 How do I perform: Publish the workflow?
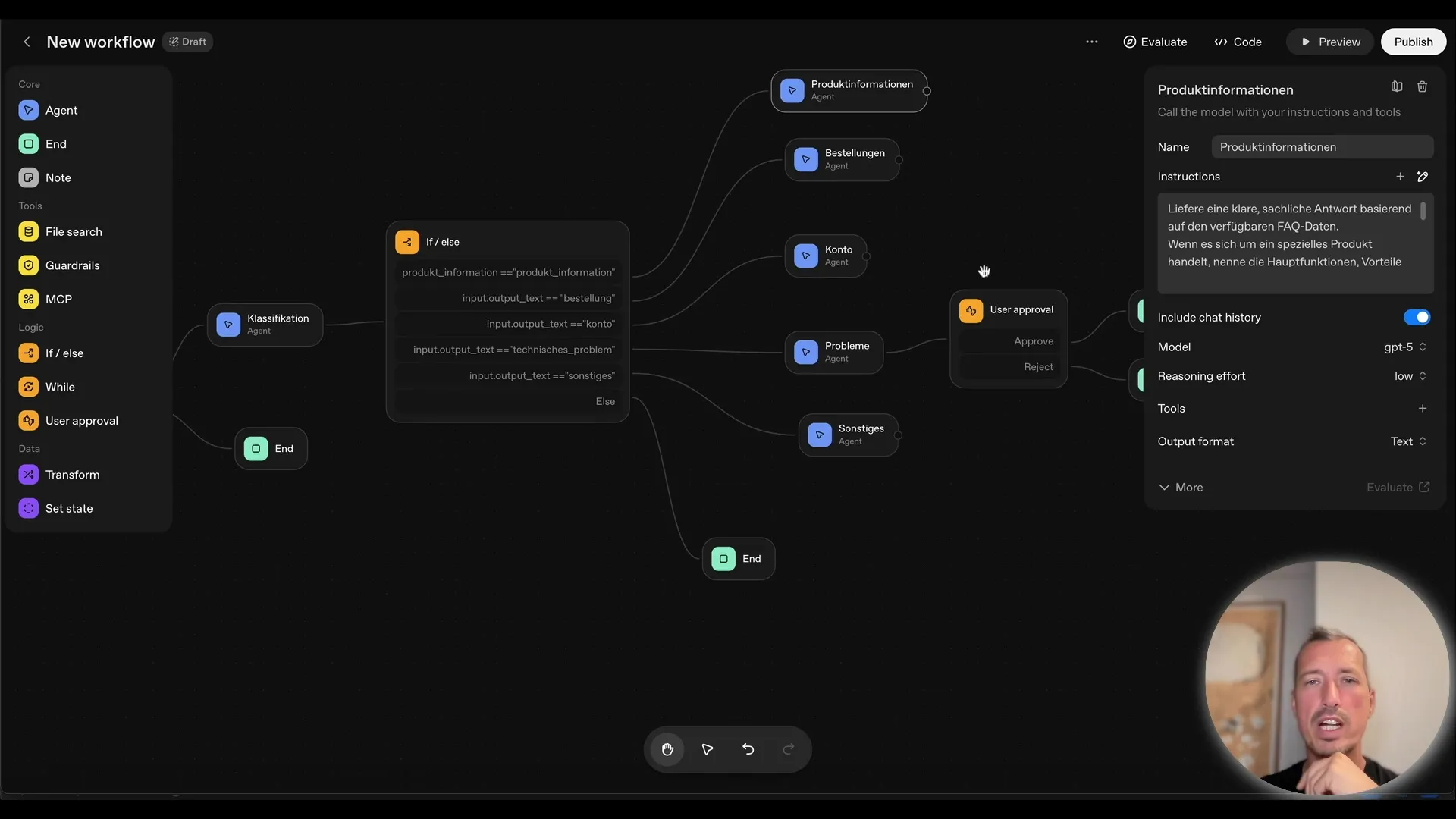[x=1413, y=42]
